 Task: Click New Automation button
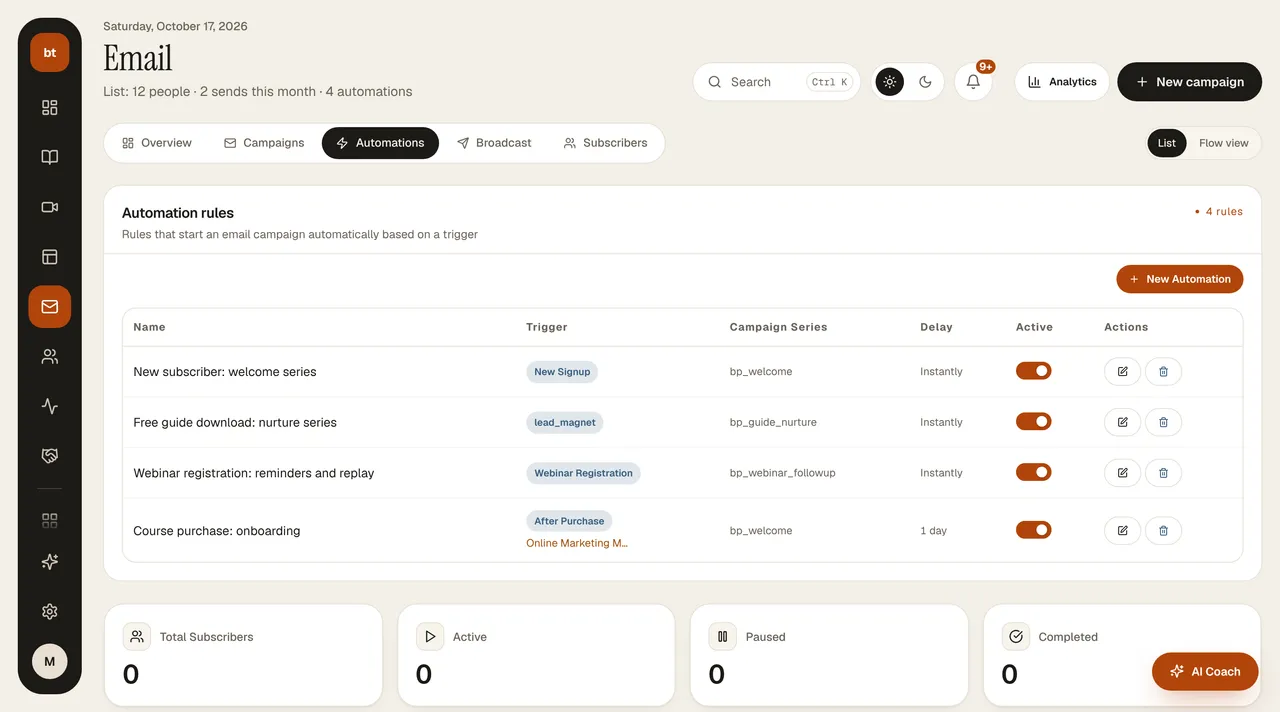point(1180,279)
